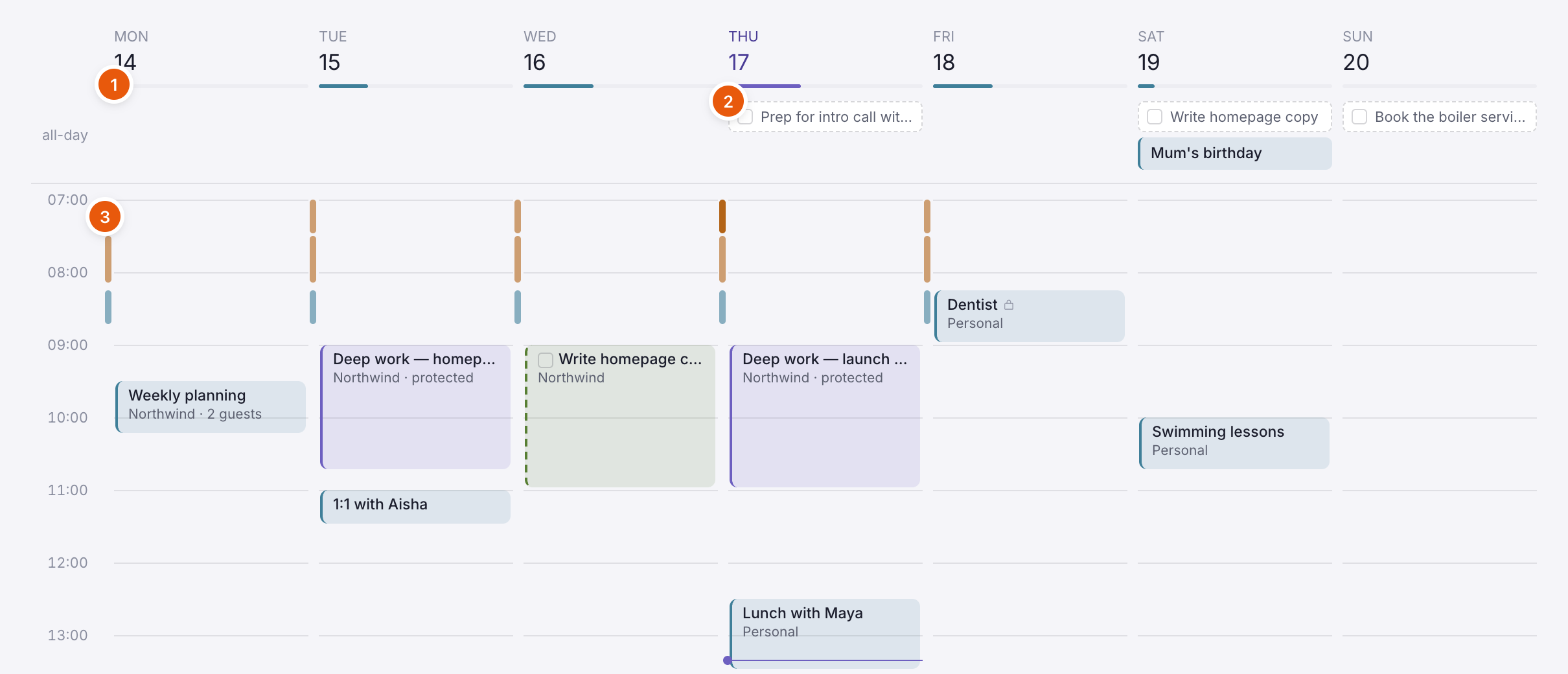Click the 12:00 time label
1568x674 pixels.
pos(67,563)
